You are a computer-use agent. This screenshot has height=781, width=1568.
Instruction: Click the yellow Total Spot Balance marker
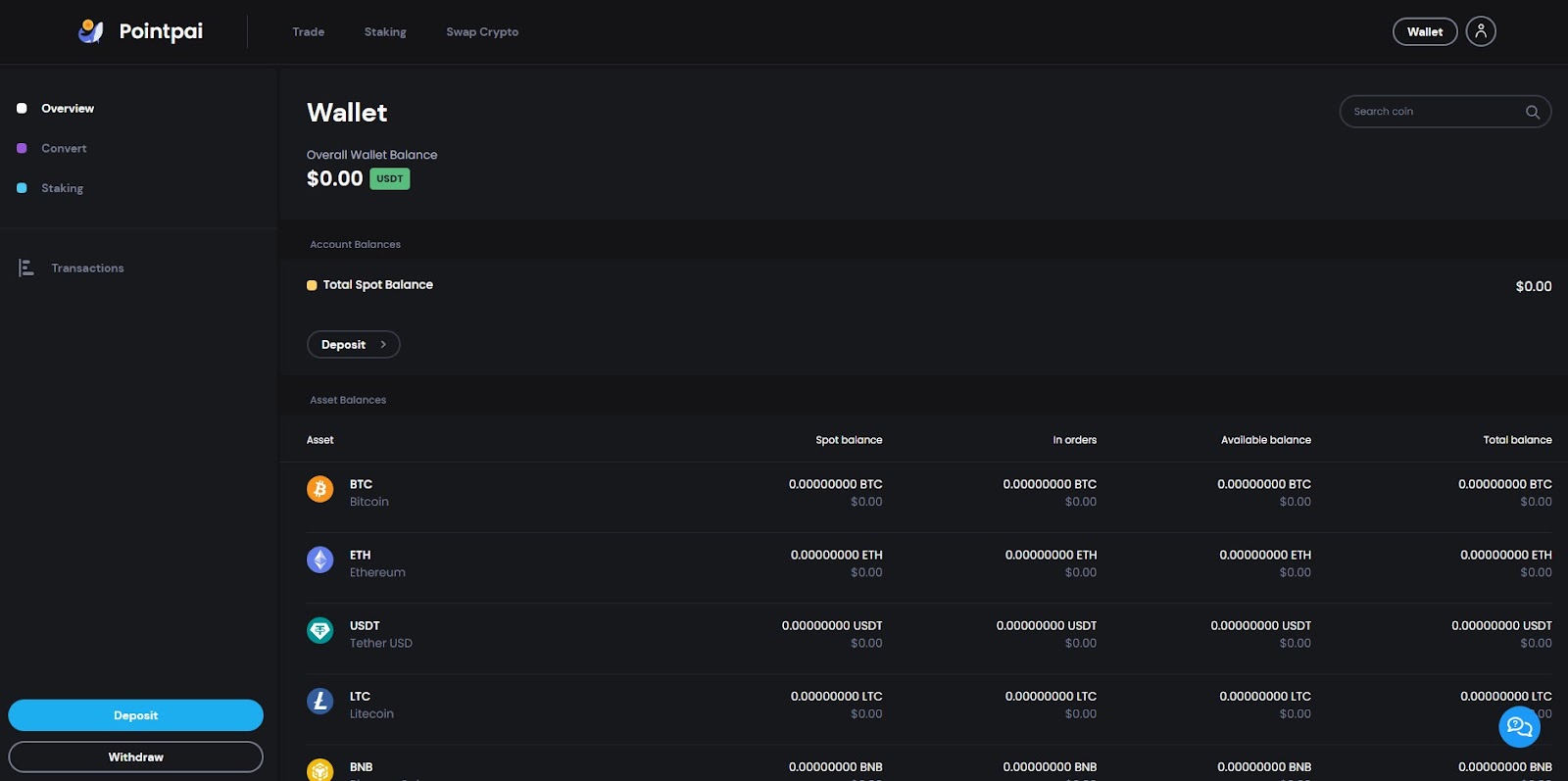(x=312, y=285)
